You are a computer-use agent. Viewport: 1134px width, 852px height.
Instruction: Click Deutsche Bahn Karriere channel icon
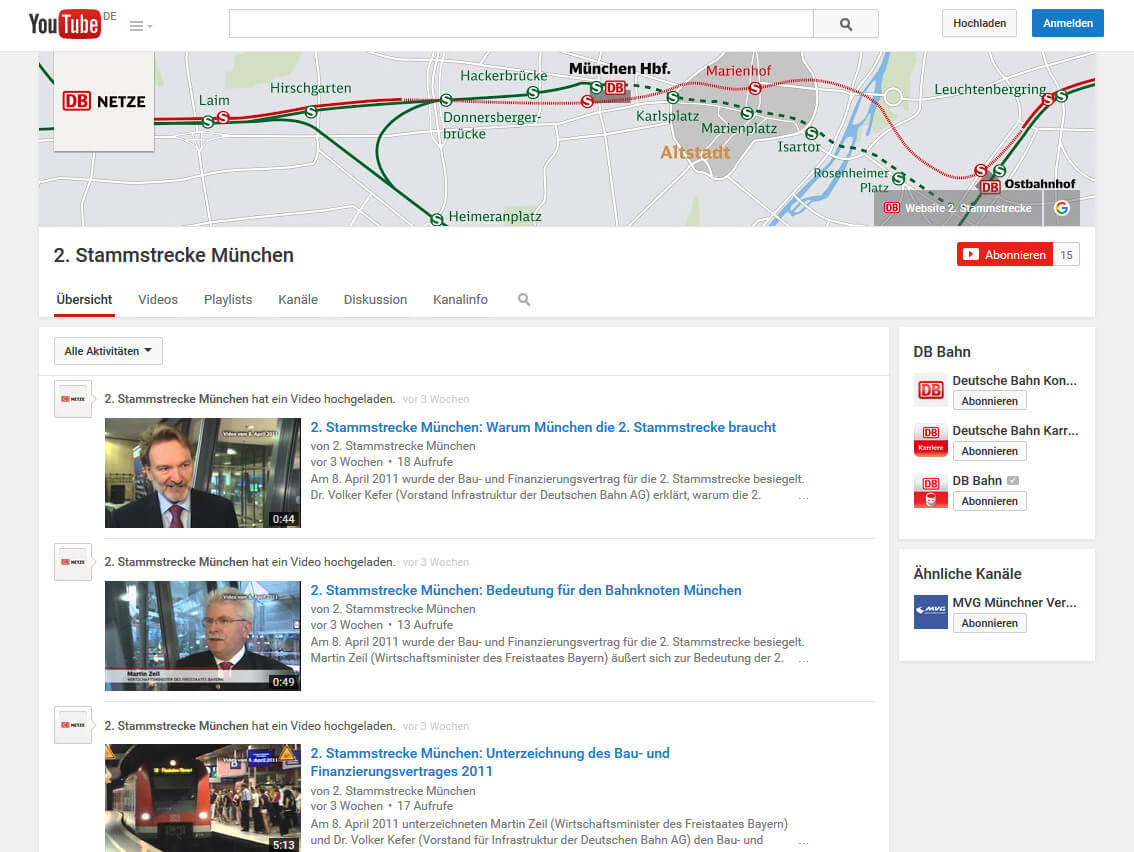point(931,440)
